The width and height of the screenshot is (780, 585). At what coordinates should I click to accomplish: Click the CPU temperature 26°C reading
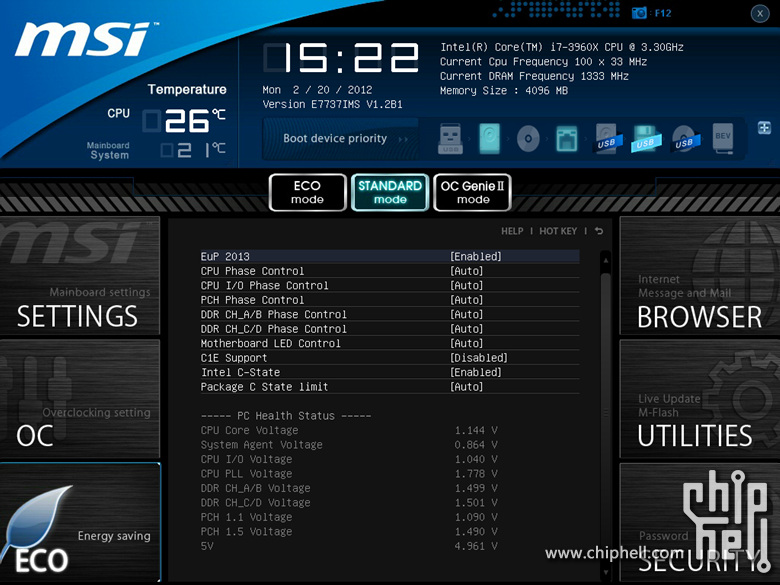click(x=185, y=121)
